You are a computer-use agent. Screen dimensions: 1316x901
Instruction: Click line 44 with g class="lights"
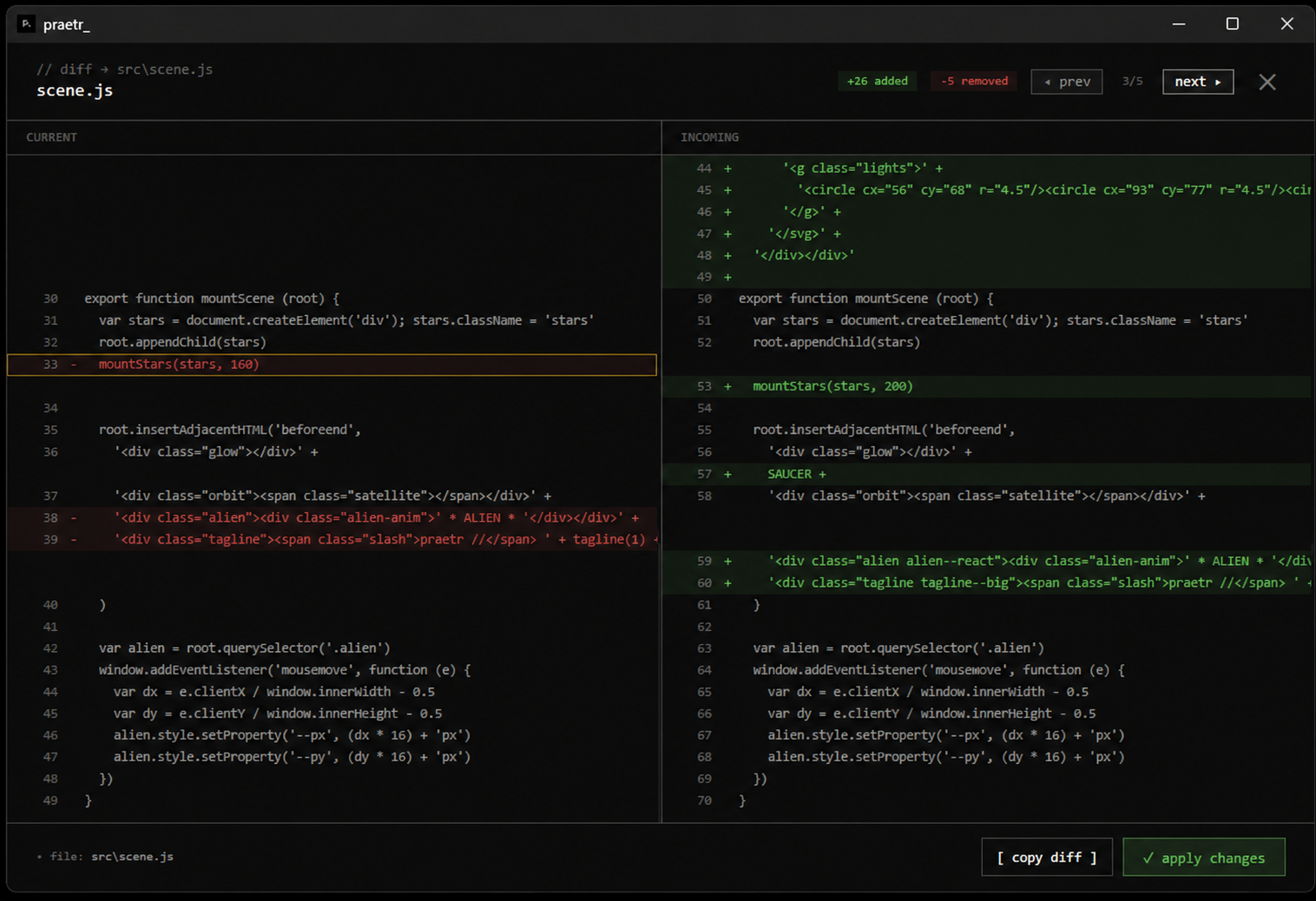pyautogui.click(x=988, y=168)
